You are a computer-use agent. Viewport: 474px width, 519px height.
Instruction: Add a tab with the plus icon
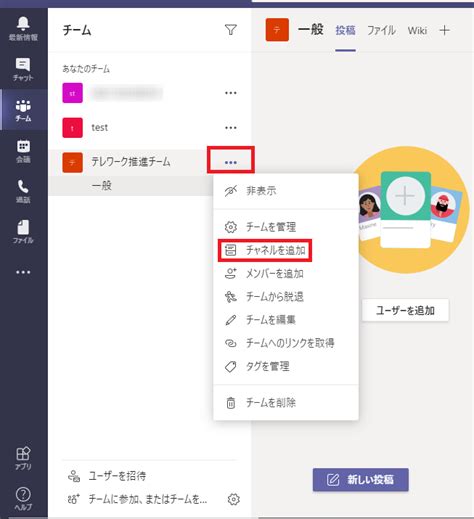tap(445, 30)
